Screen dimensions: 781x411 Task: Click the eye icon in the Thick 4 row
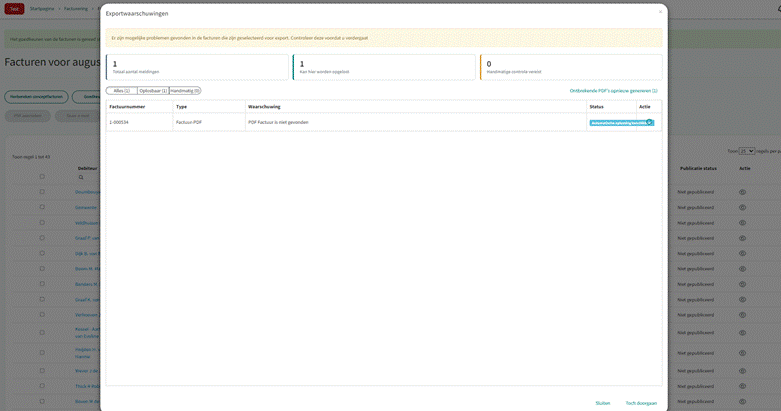click(x=742, y=386)
